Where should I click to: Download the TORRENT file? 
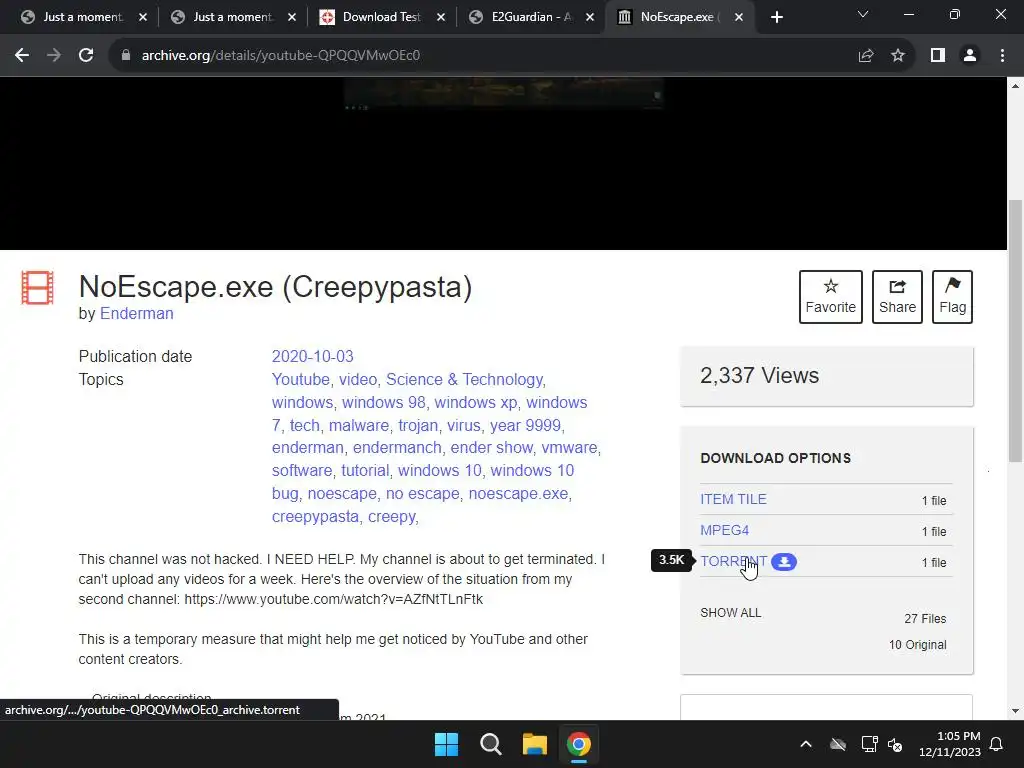coord(733,562)
